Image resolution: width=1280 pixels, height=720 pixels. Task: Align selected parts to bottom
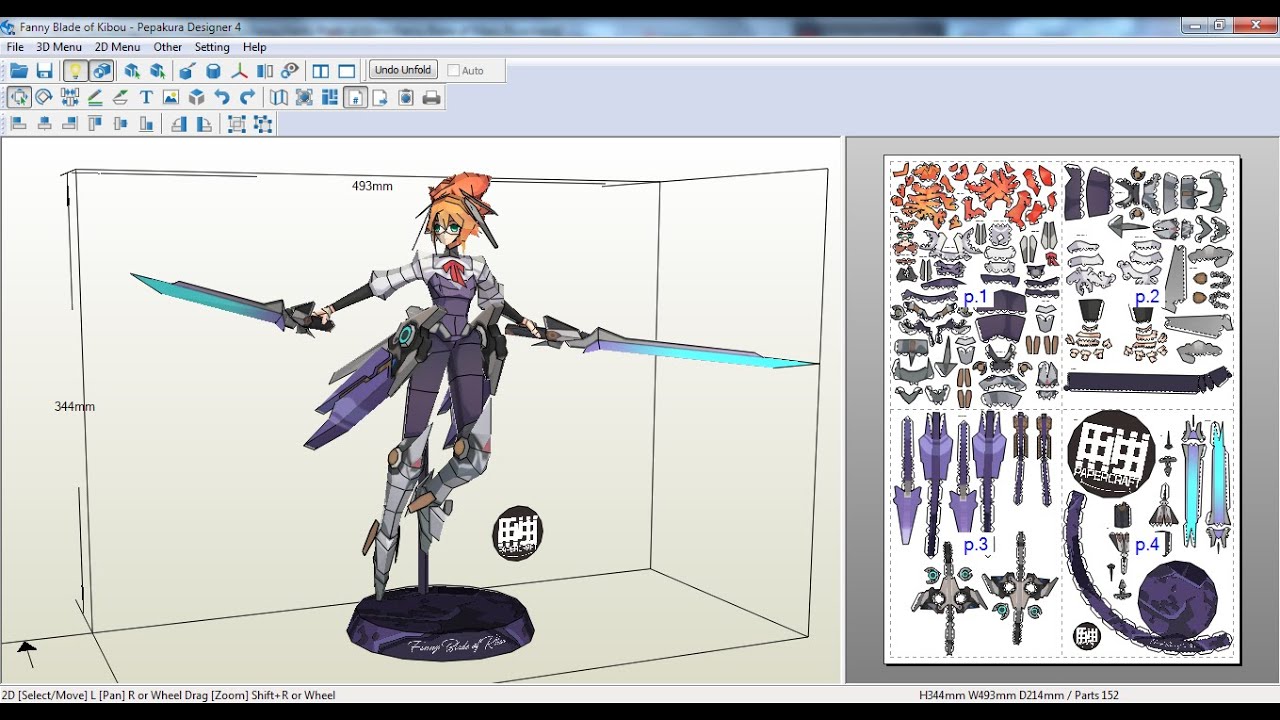146,124
